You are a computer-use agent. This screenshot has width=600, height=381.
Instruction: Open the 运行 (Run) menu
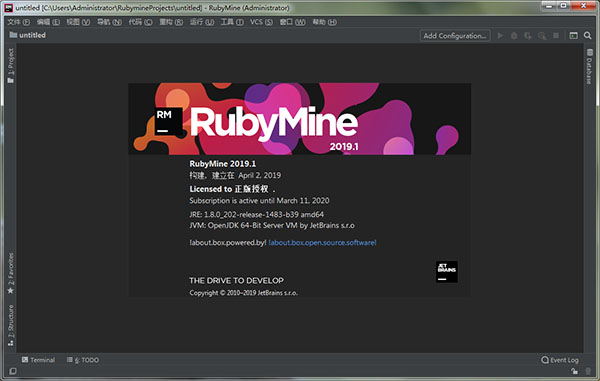[202, 22]
